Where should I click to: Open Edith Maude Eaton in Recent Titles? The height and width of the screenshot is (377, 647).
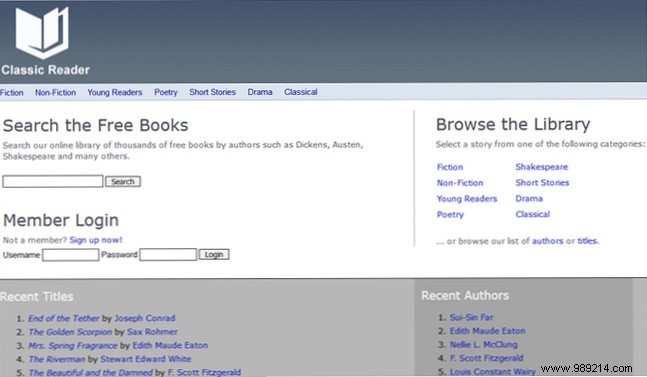(x=170, y=346)
